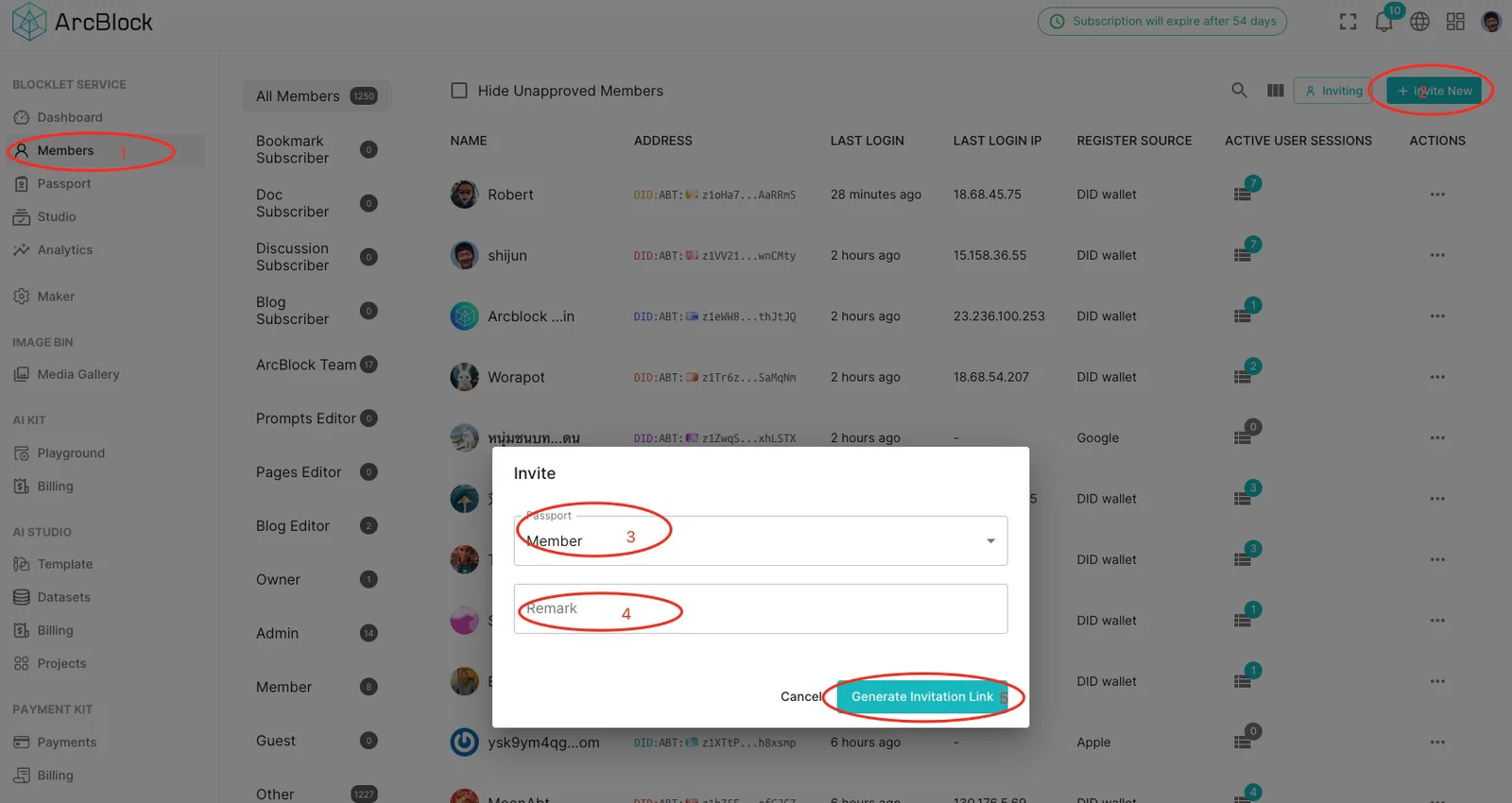The image size is (1512, 803).
Task: View shijun's active user sessions icon
Action: (1243, 255)
